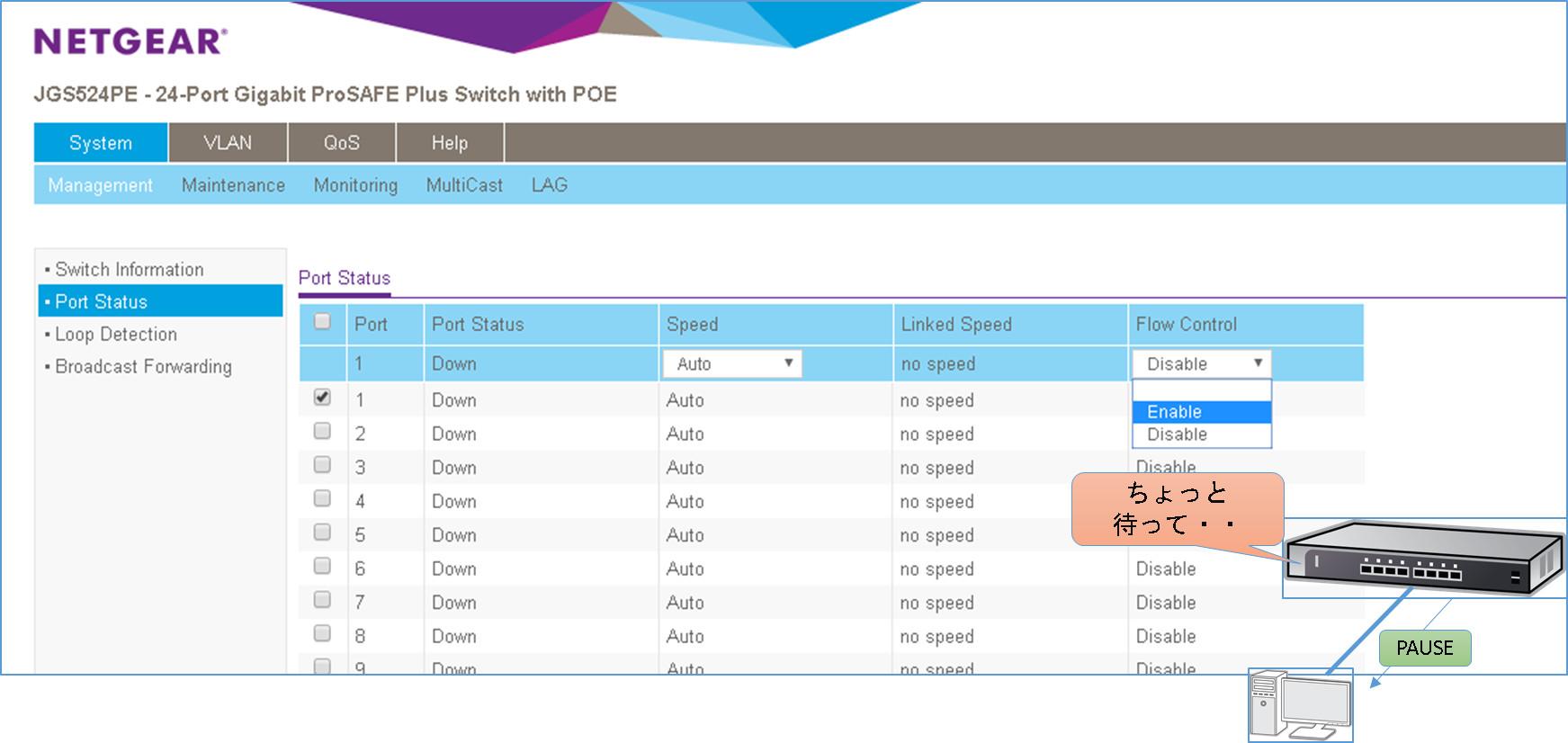
Task: Open Loop Detection page
Action: tap(116, 335)
